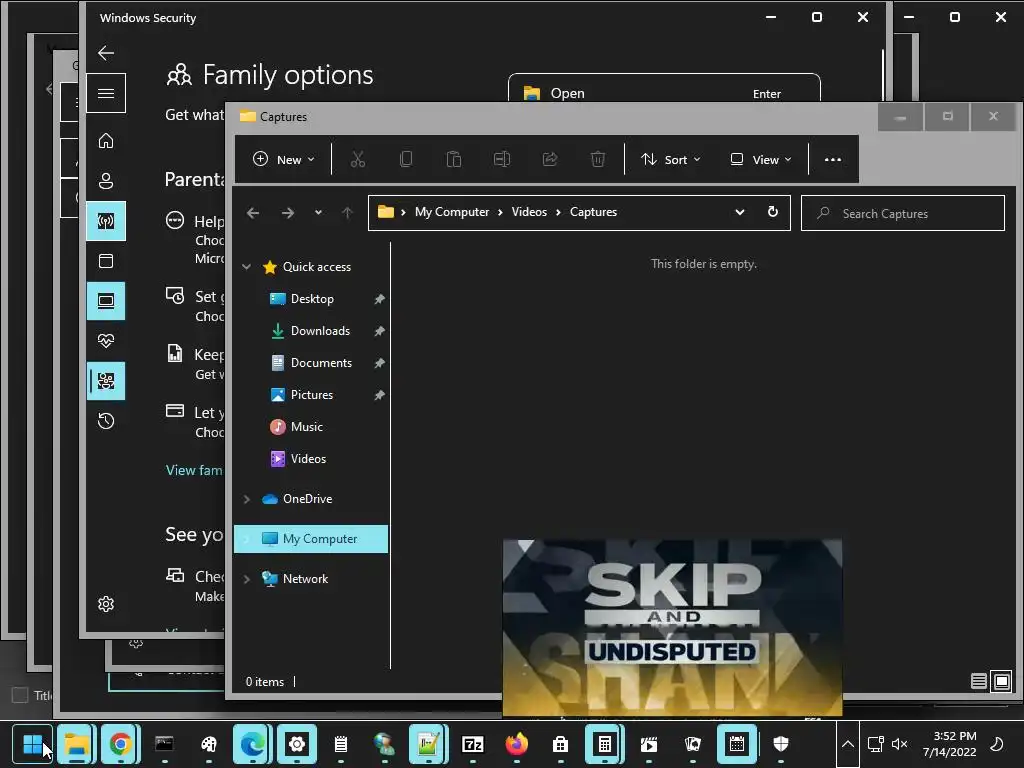Click the Rename icon in Captures toolbar

pyautogui.click(x=502, y=159)
